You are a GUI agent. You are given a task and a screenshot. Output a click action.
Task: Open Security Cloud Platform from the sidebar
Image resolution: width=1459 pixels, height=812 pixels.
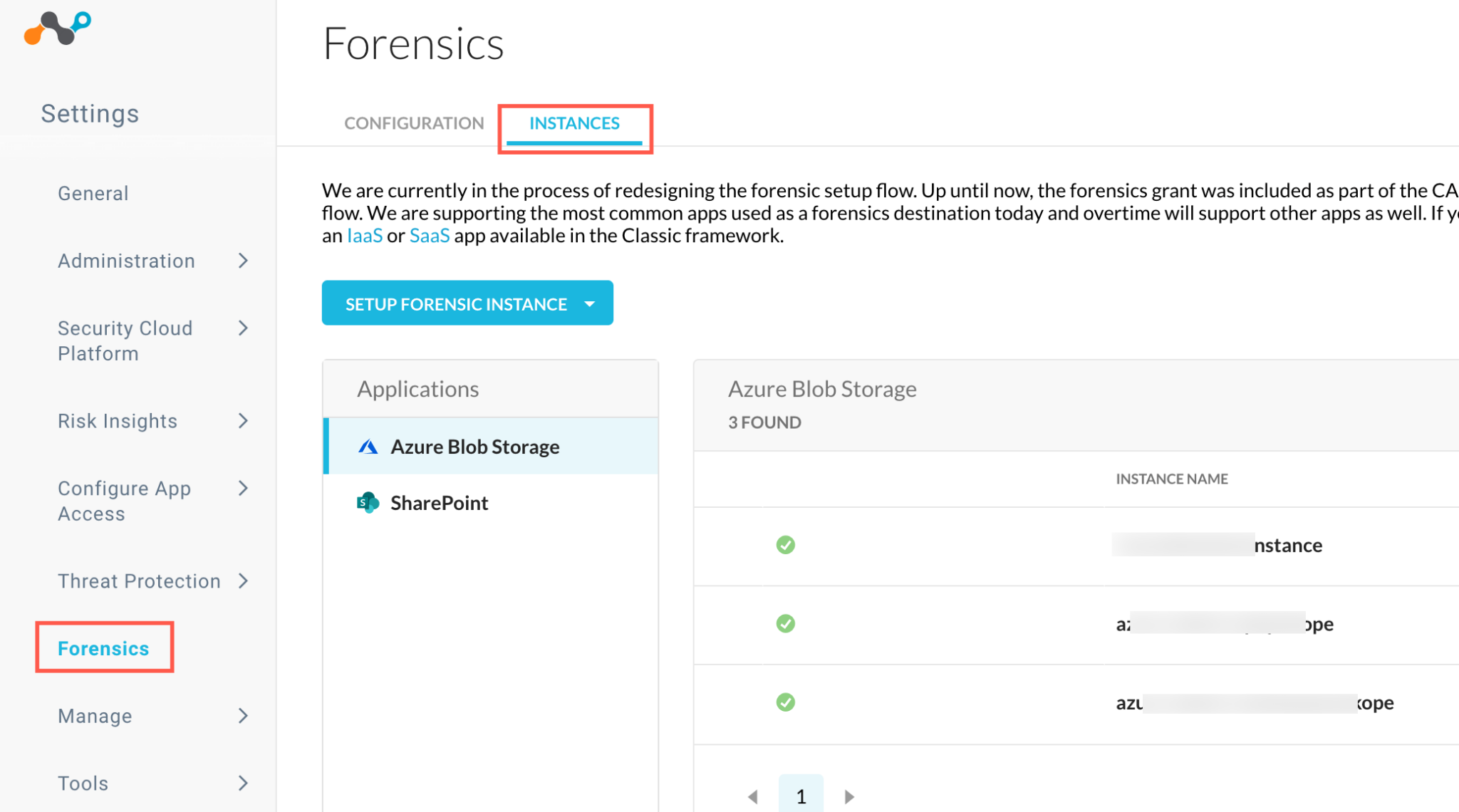[x=125, y=340]
